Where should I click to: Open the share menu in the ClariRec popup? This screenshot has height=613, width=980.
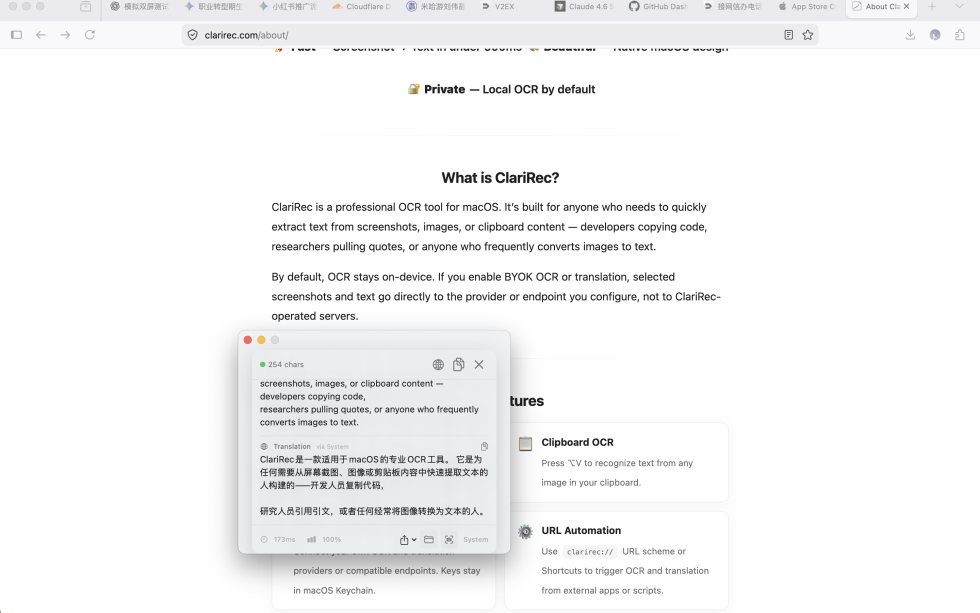coord(408,539)
